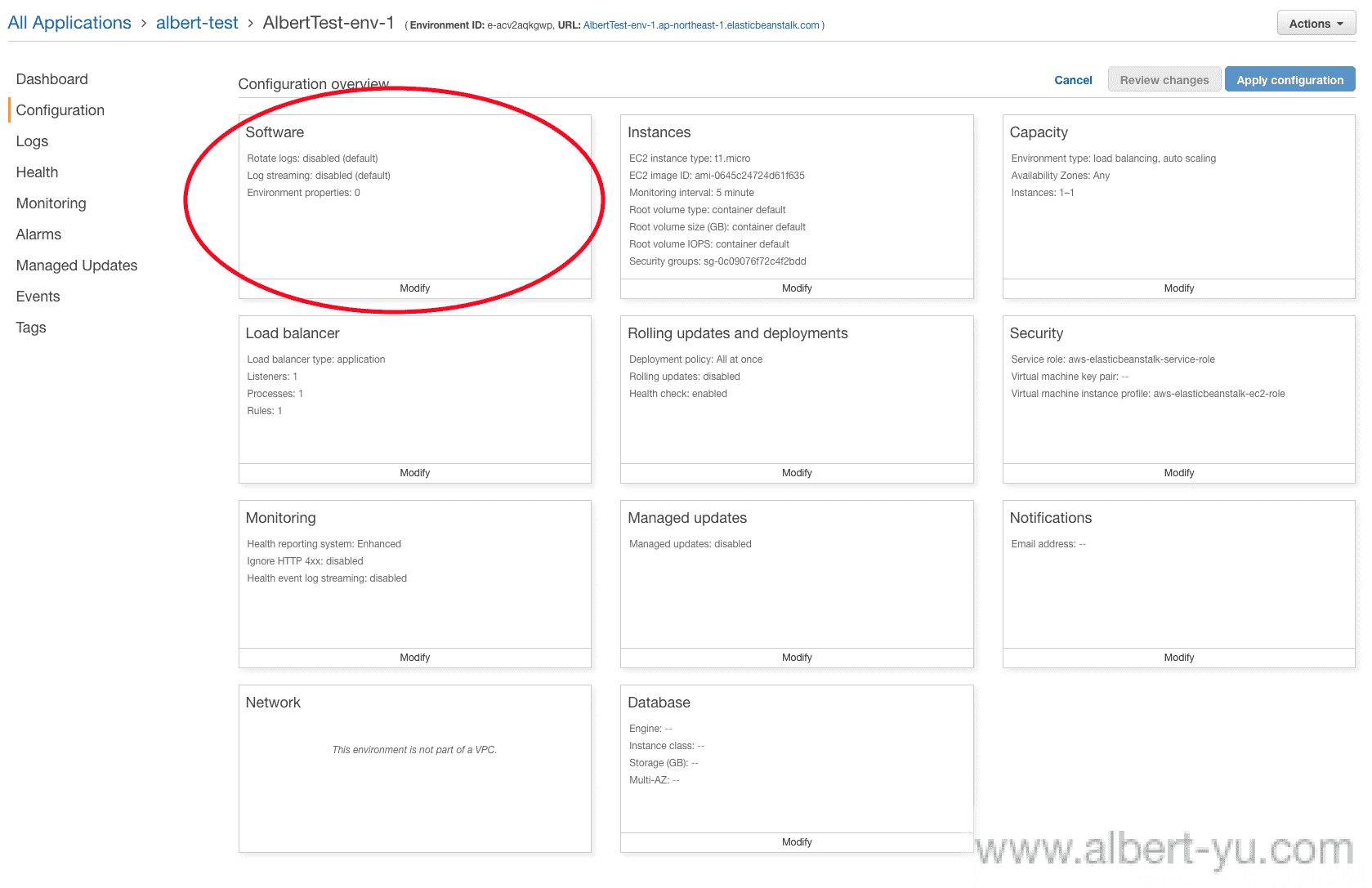Image resolution: width=1372 pixels, height=888 pixels.
Task: Click 'EC2 instance type: t1.micro' text
Action: [690, 158]
